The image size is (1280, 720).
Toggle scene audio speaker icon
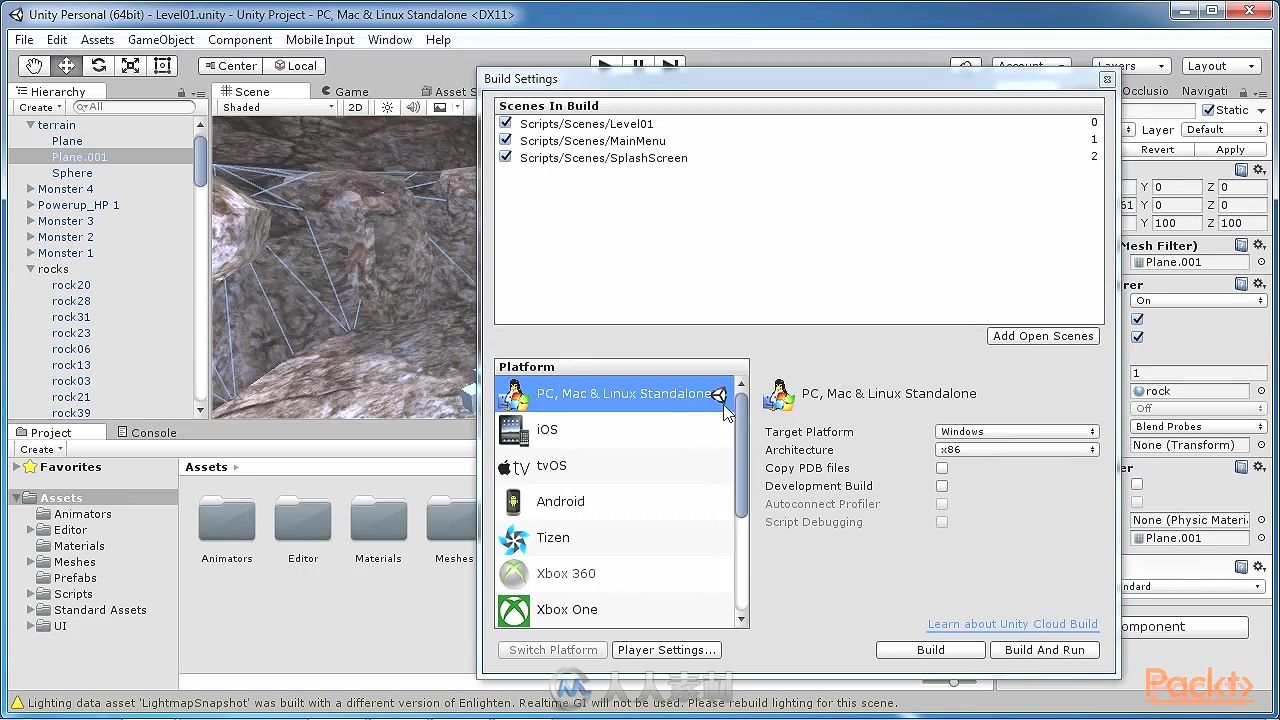413,107
